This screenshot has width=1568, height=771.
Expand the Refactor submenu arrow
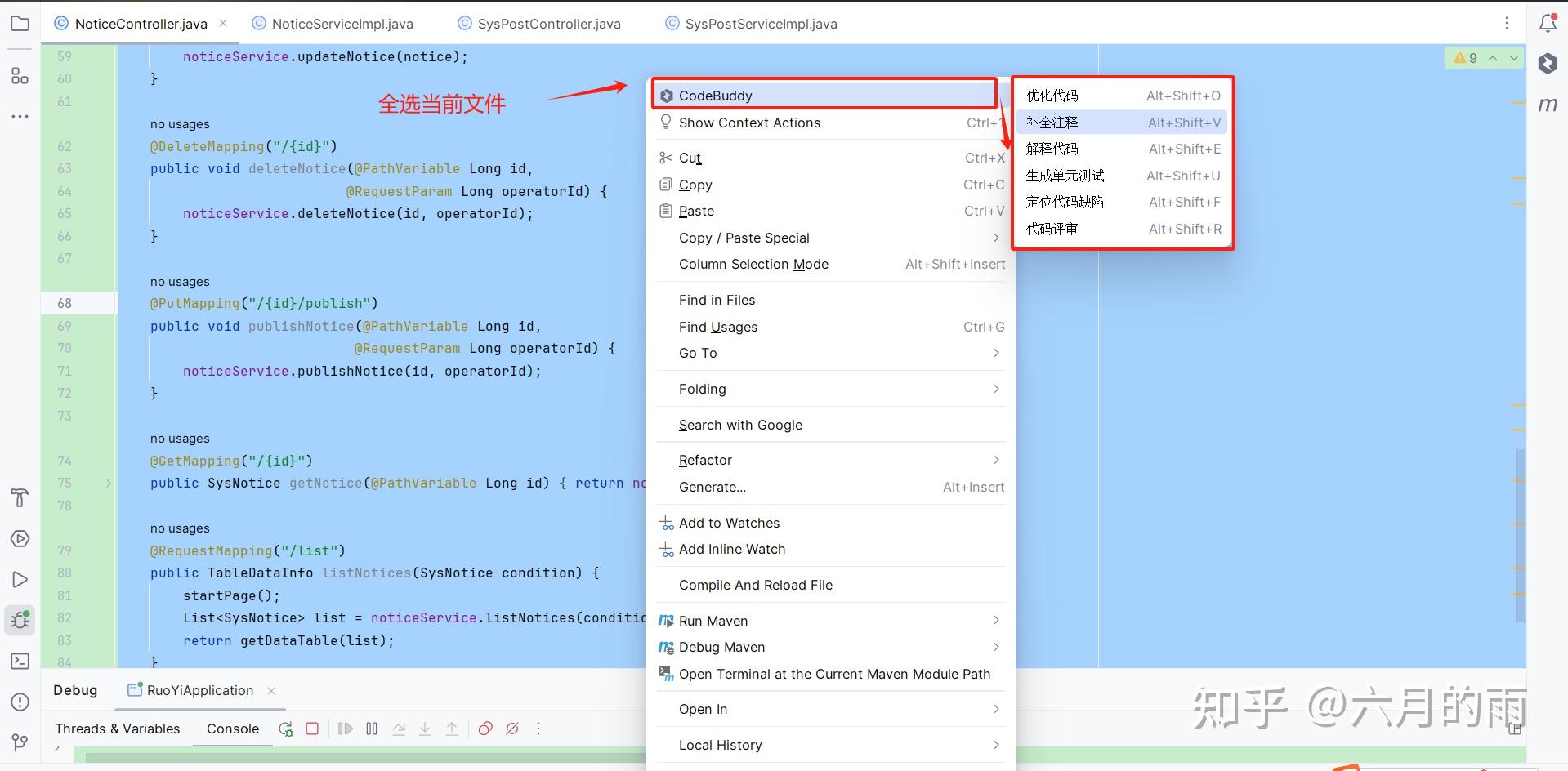click(x=996, y=460)
